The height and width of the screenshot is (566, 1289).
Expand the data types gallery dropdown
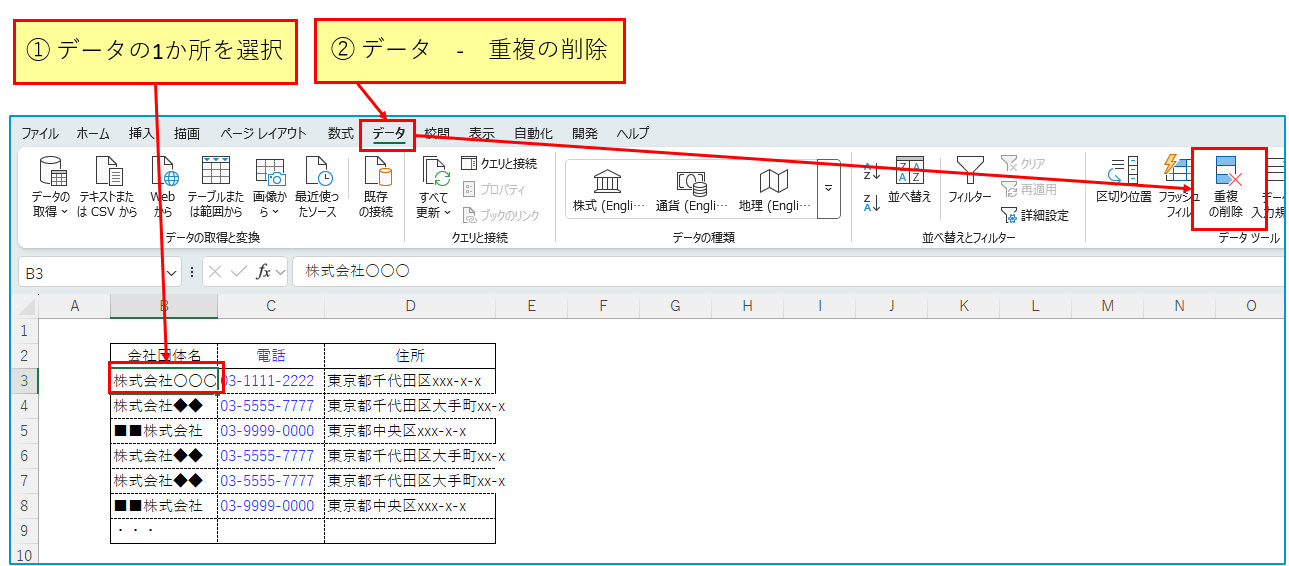[x=828, y=187]
